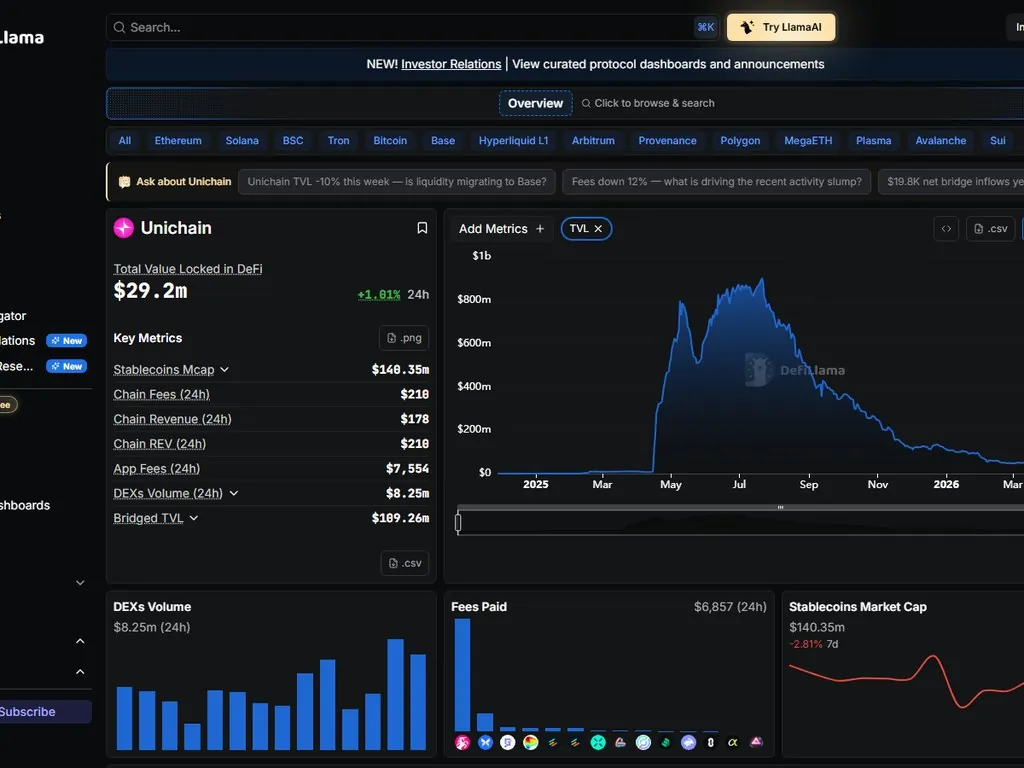Click the Total Value Locked in DeFi label
1024x768 pixels.
click(188, 269)
